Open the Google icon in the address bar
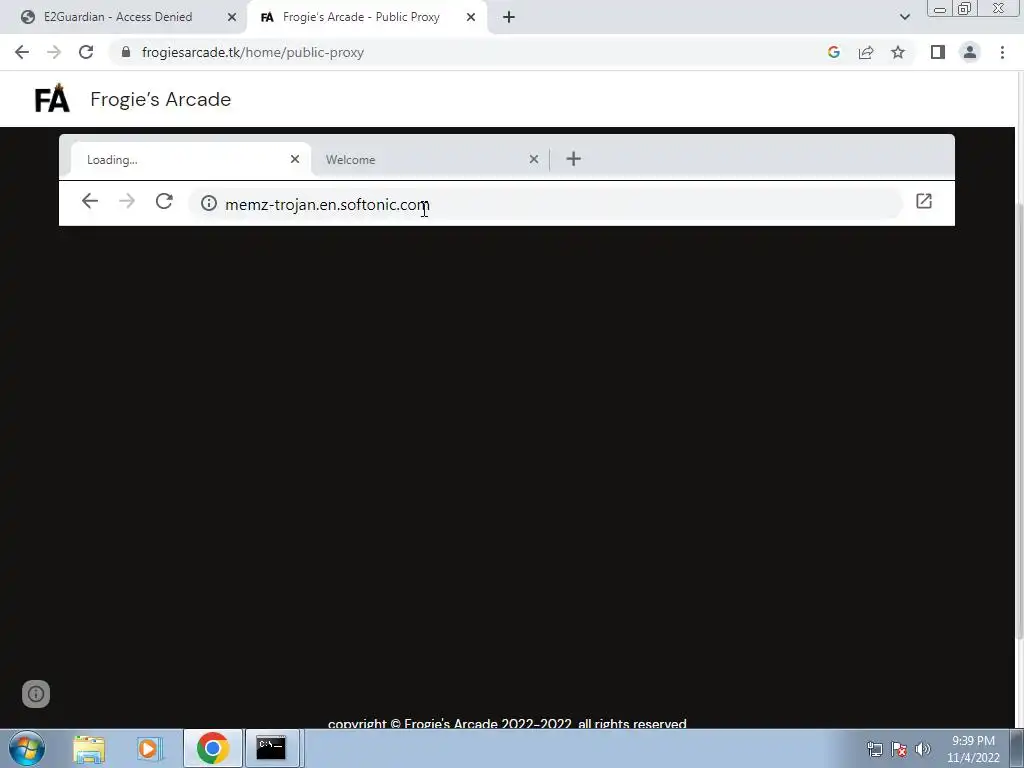 [x=833, y=52]
